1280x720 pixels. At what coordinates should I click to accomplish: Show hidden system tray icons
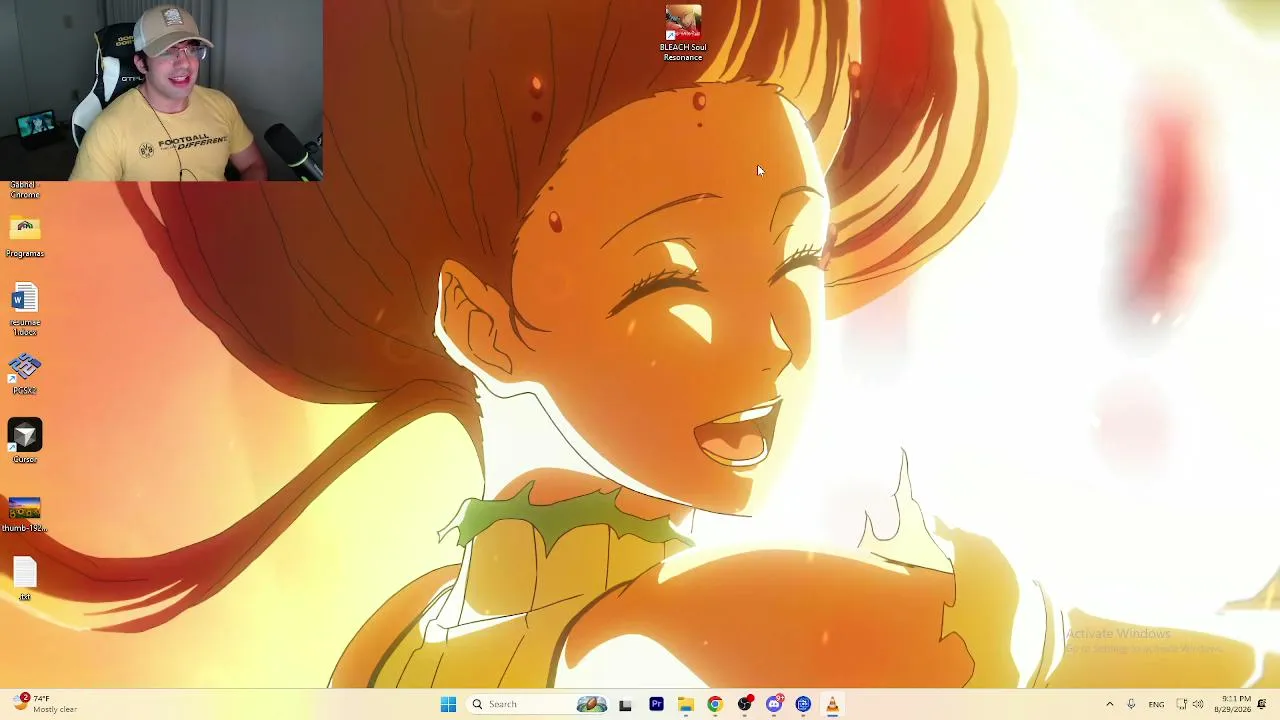pyautogui.click(x=1109, y=704)
